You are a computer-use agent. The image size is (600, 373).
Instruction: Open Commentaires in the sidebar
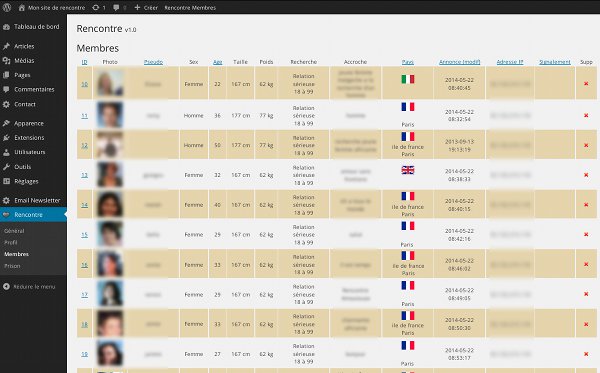point(34,90)
